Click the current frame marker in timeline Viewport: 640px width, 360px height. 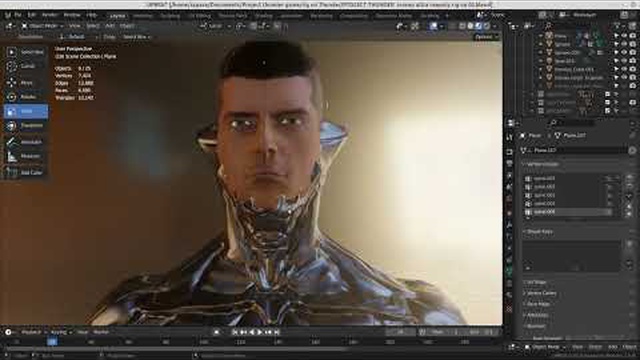pos(52,342)
